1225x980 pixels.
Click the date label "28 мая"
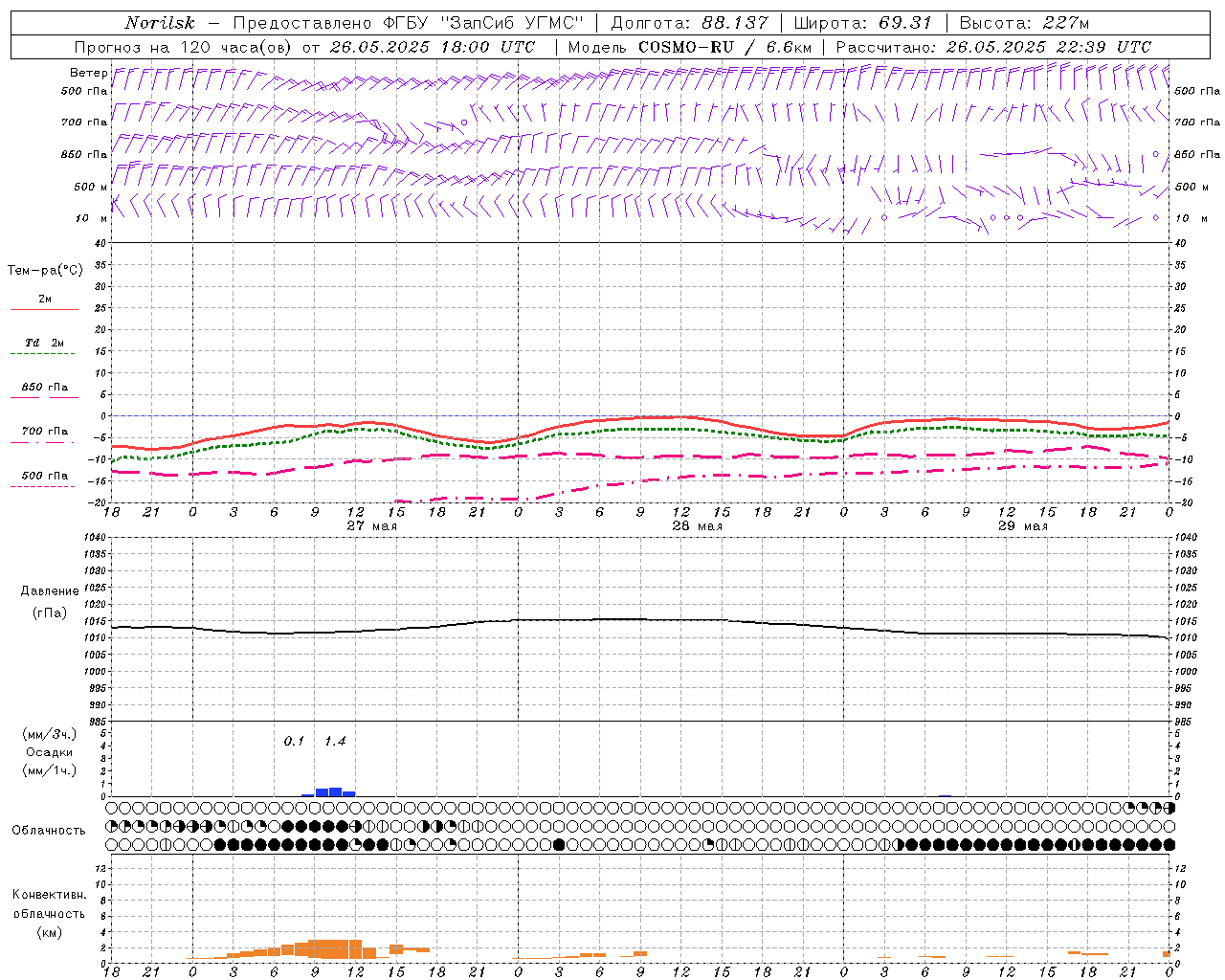(697, 526)
